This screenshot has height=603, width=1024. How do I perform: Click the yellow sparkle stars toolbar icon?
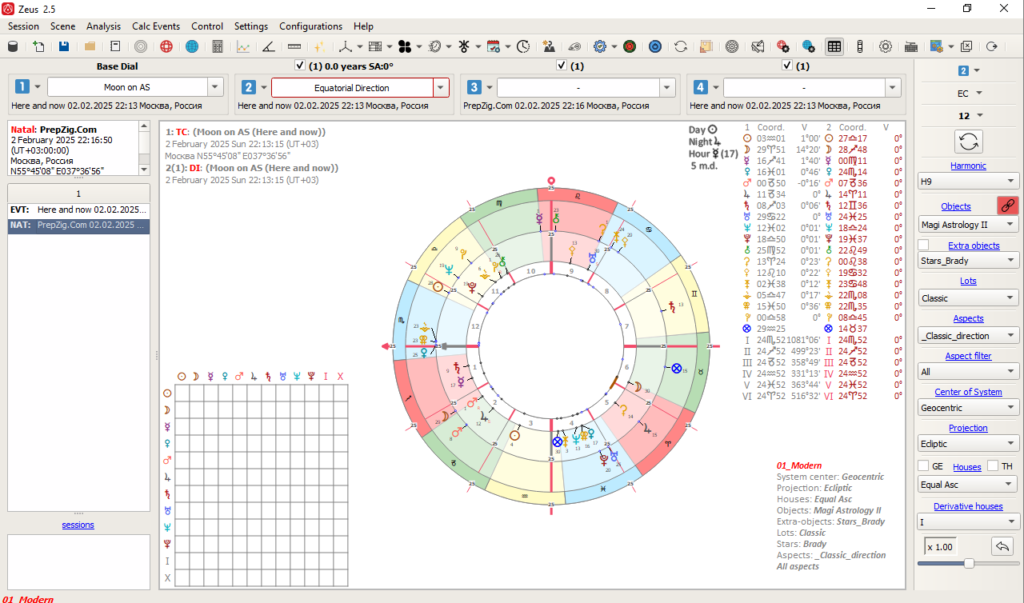click(320, 46)
